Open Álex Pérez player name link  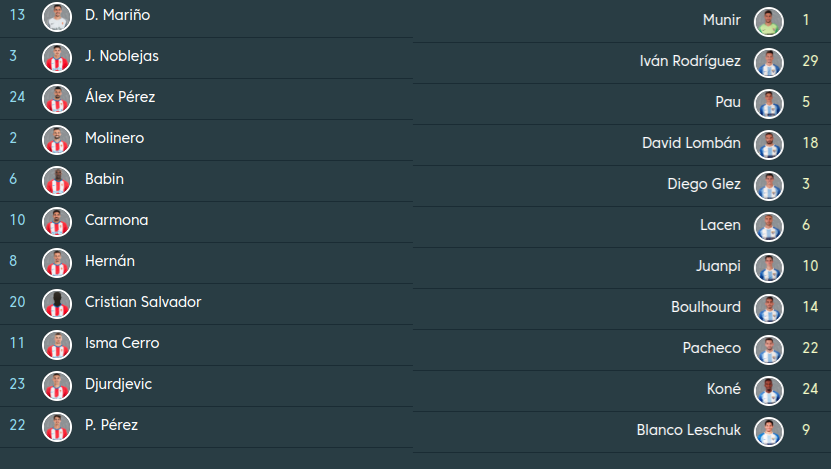pos(120,97)
